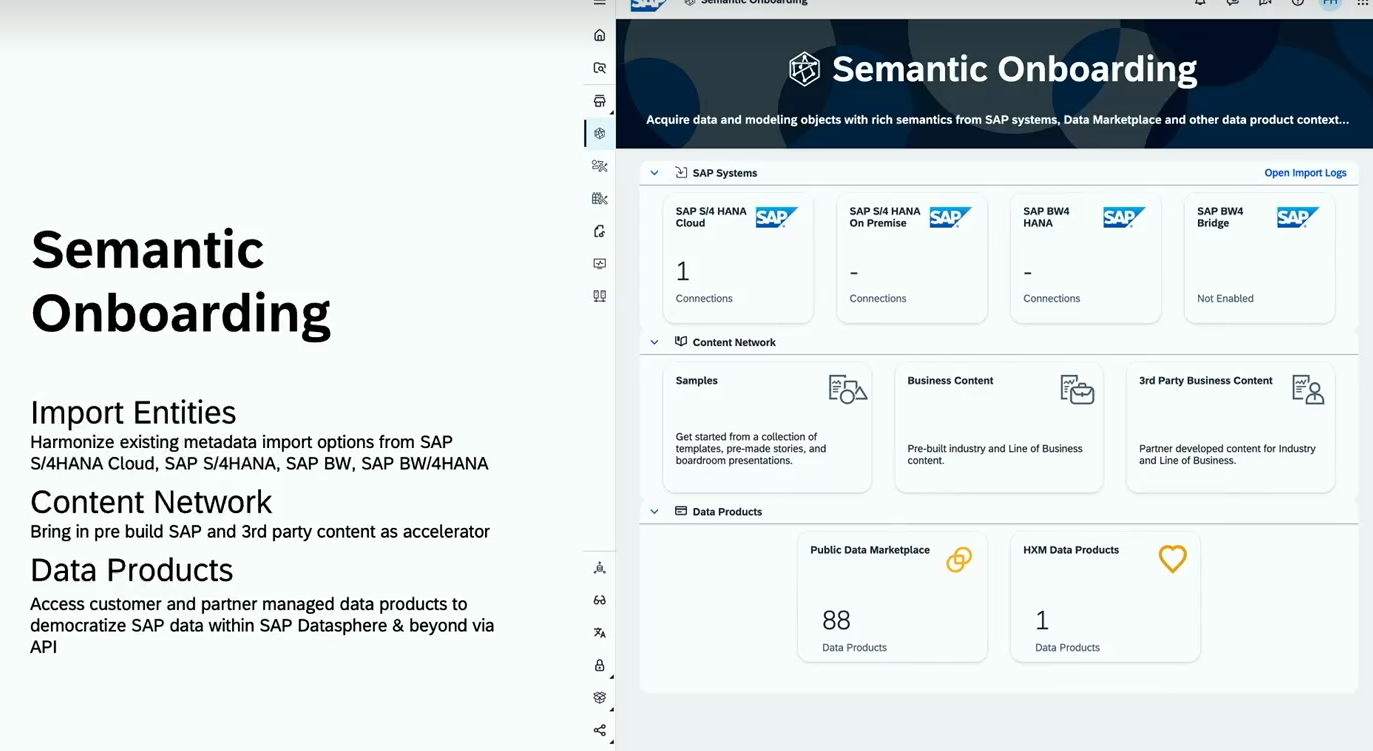Click the FH user avatar
This screenshot has height=751, width=1373.
click(x=1330, y=4)
